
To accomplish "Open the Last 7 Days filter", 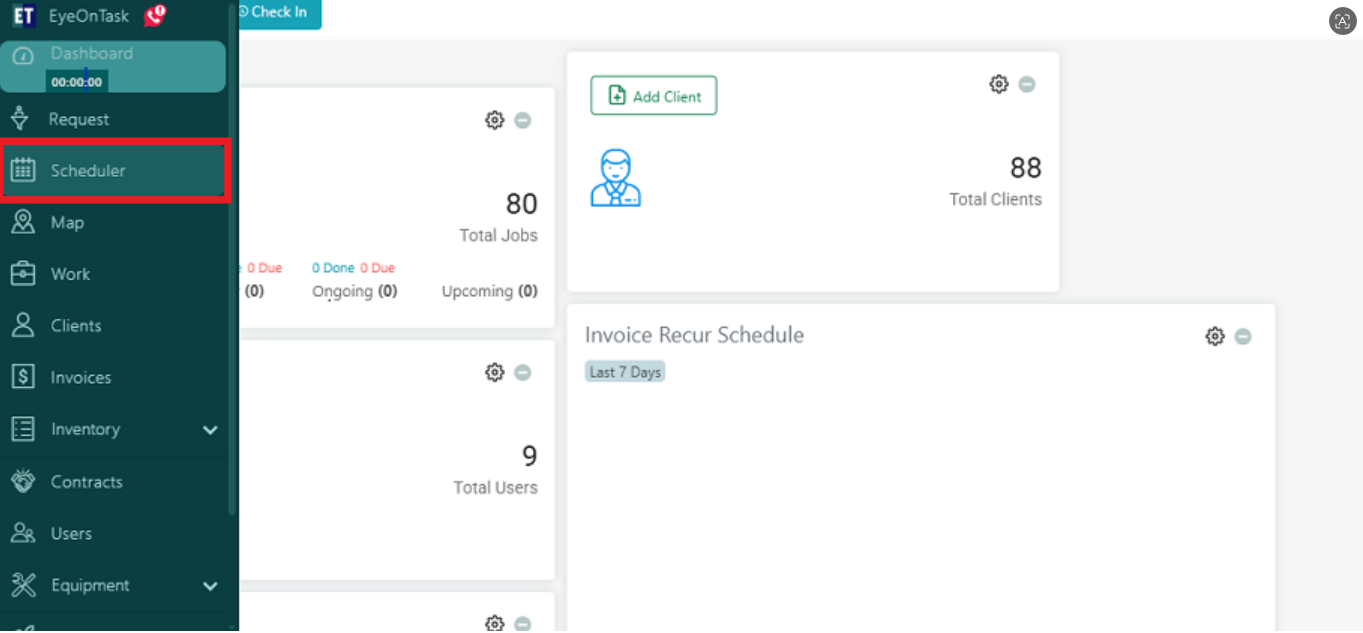I will (625, 372).
